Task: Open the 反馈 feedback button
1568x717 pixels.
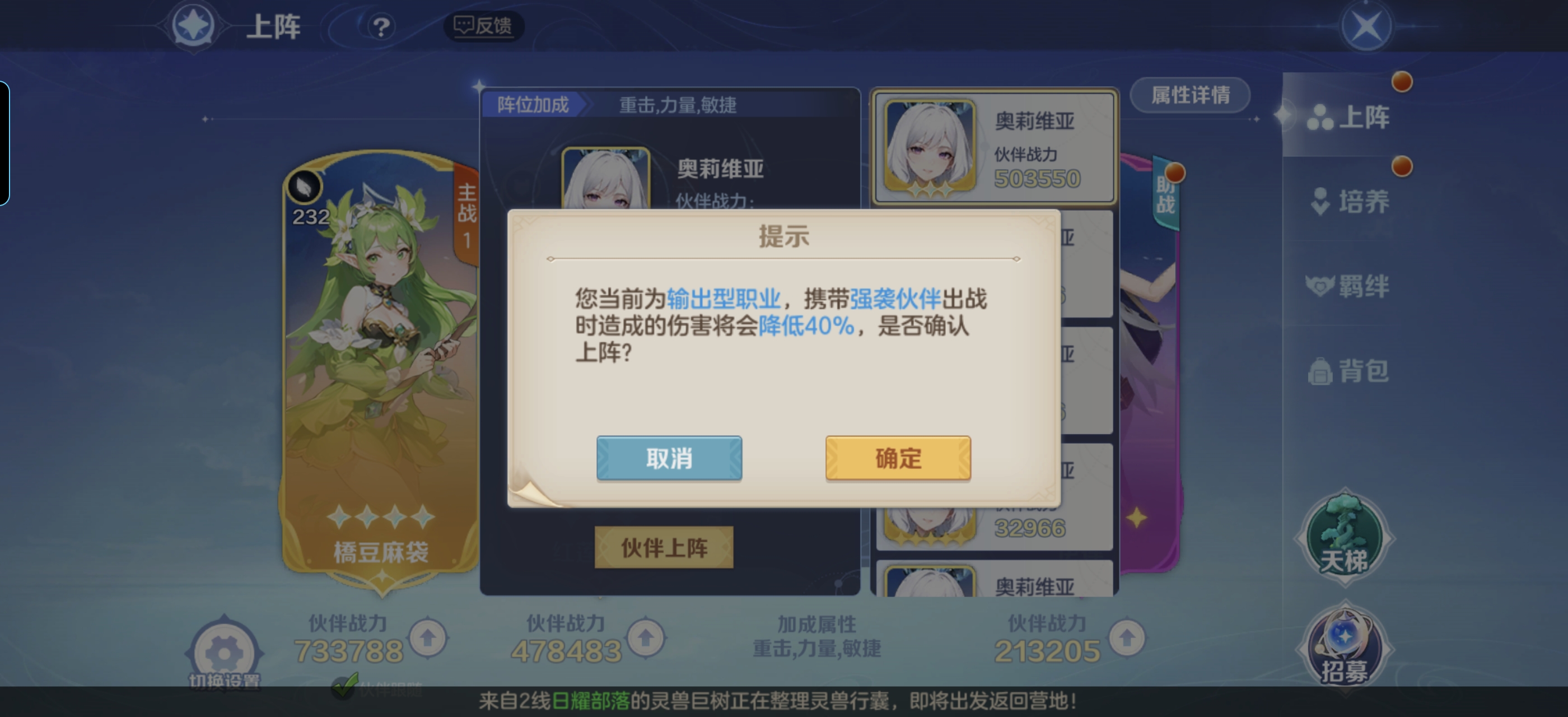Action: [483, 26]
